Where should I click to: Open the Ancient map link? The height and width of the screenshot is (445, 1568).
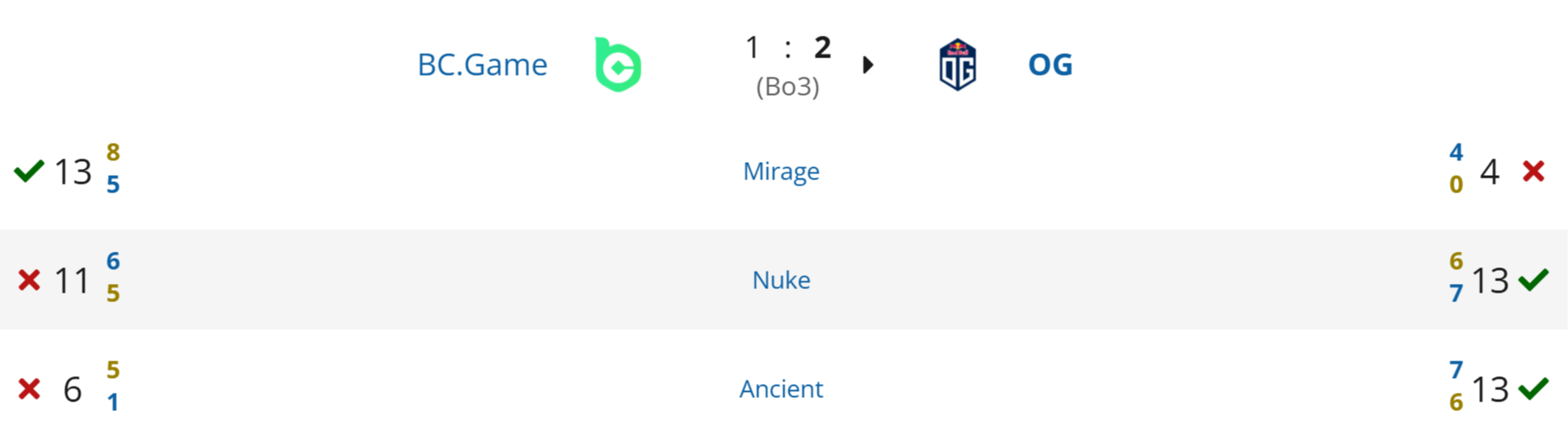tap(781, 388)
